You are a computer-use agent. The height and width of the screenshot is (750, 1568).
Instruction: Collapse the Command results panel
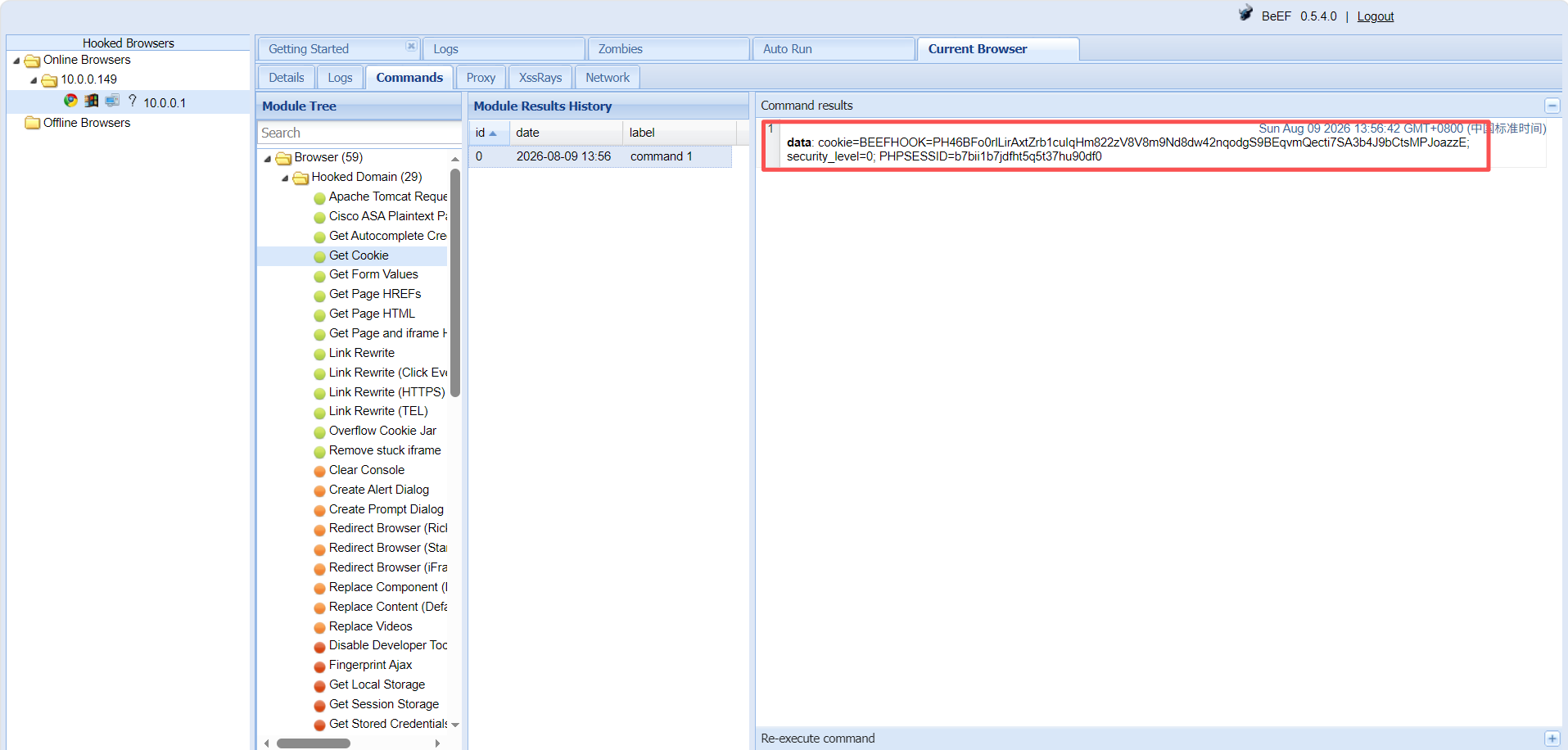1552,106
